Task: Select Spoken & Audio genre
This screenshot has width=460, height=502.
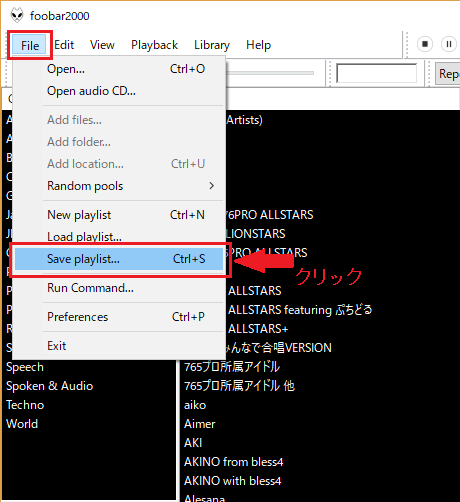Action: 89,386
